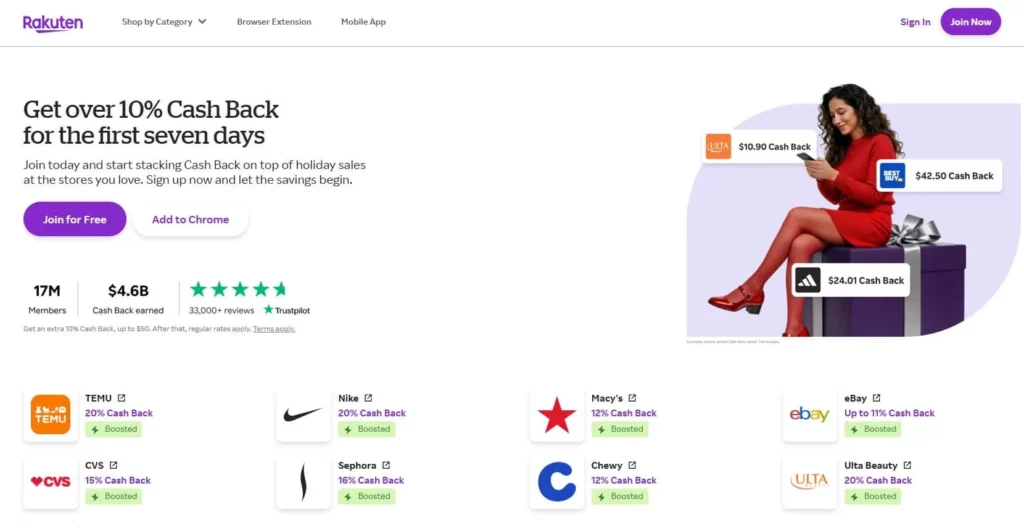The height and width of the screenshot is (528, 1024).
Task: Click the Trustpilot star rating
Action: click(238, 290)
